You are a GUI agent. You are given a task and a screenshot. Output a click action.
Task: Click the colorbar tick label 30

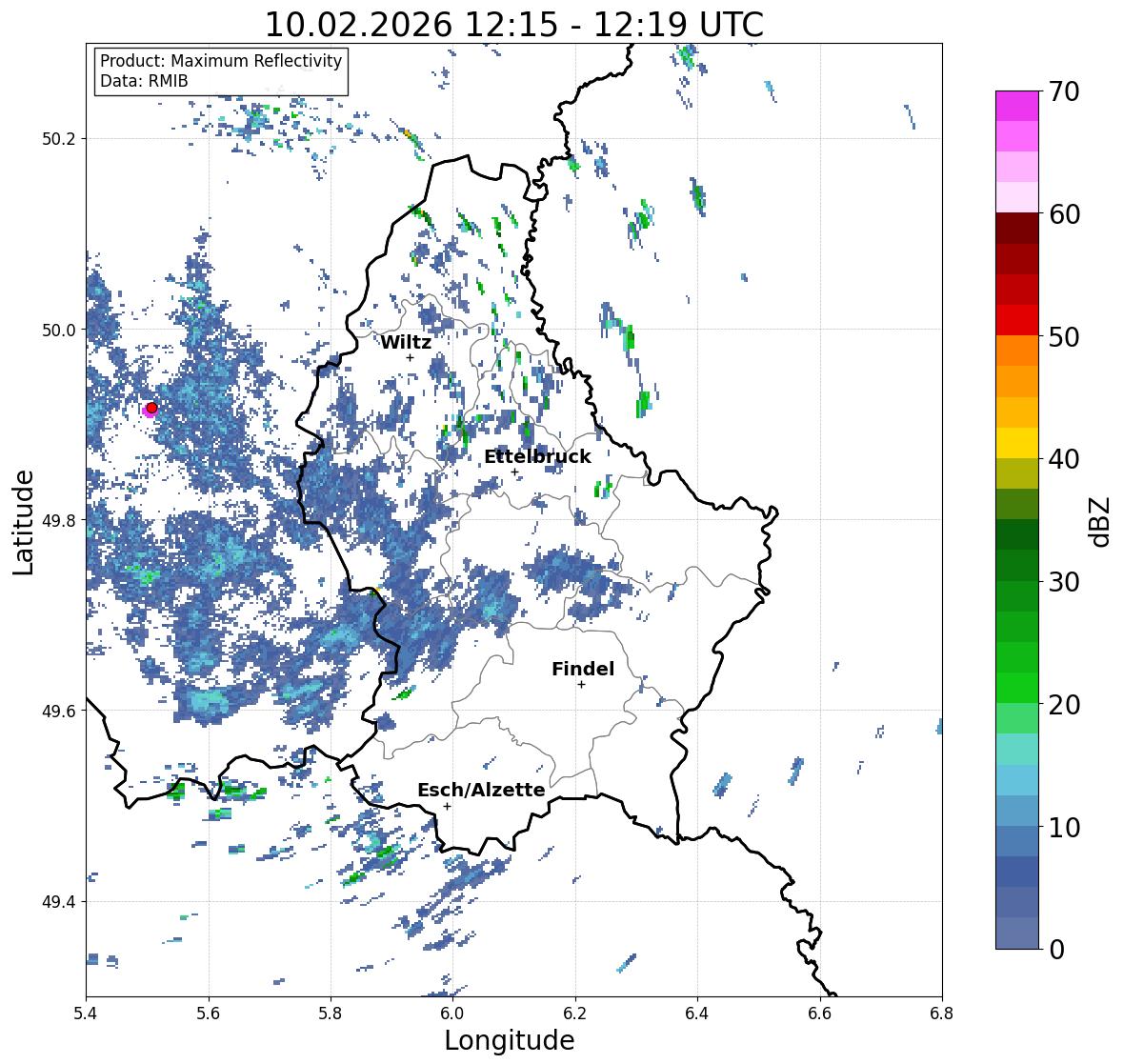pos(1064,582)
